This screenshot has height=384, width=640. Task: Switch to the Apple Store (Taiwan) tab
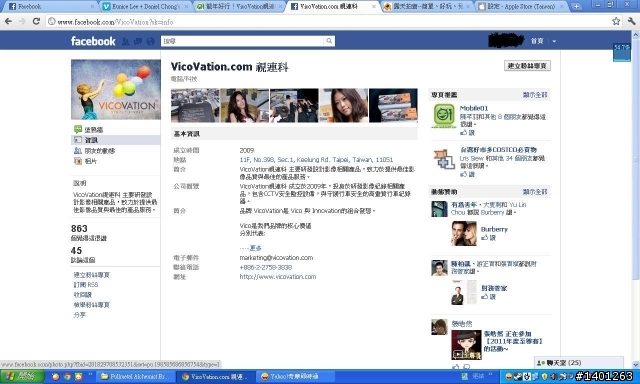(521, 7)
